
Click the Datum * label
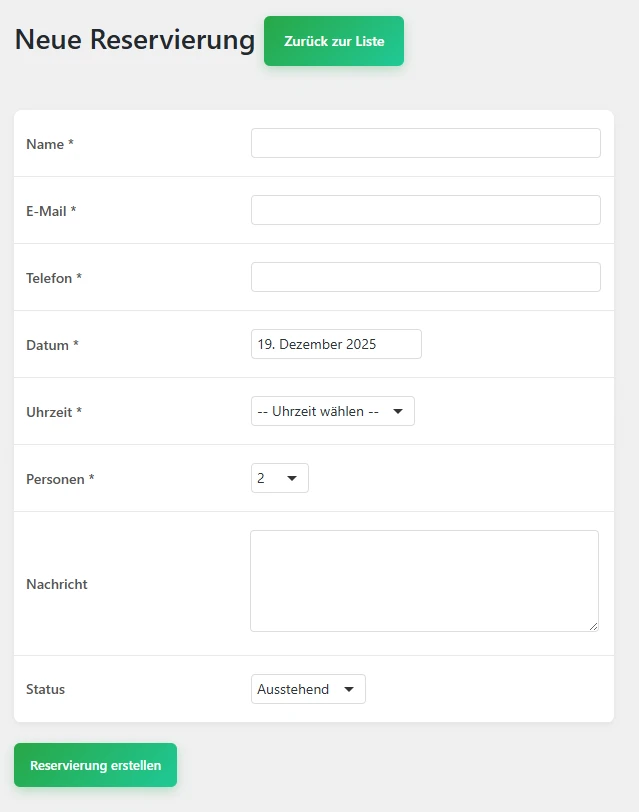pos(52,345)
